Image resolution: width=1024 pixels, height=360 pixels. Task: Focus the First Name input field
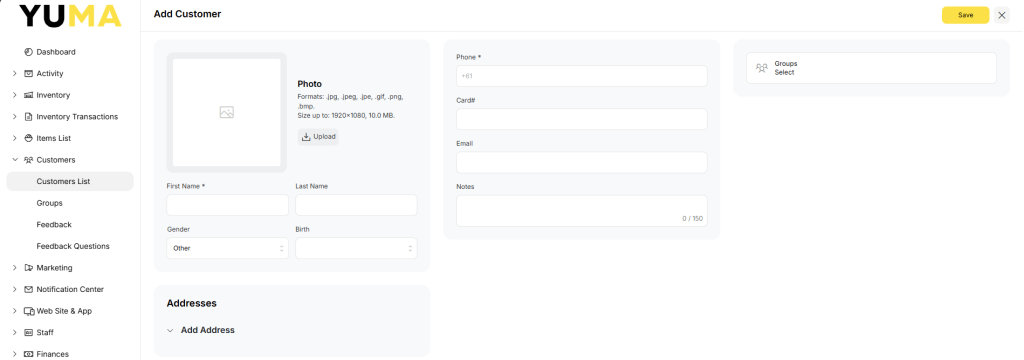click(227, 205)
